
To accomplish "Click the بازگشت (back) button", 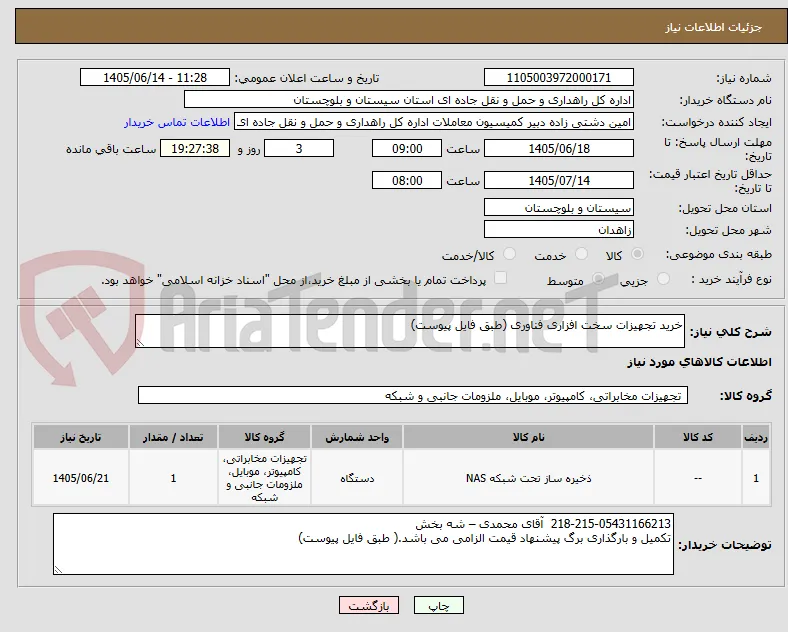I will coord(369,605).
